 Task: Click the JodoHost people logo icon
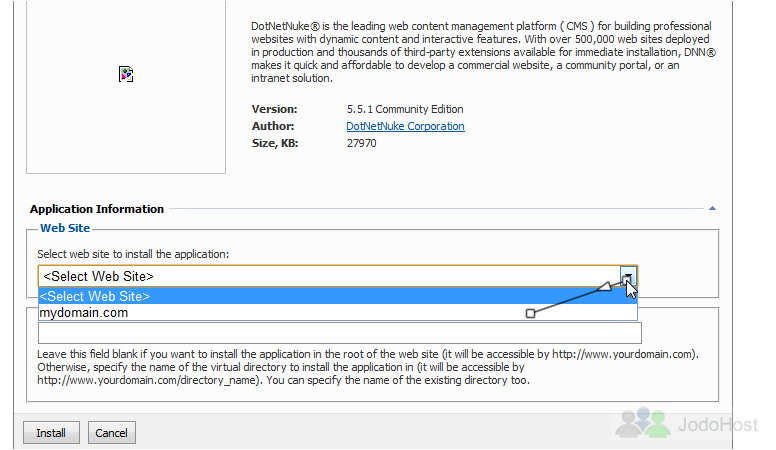pos(643,423)
